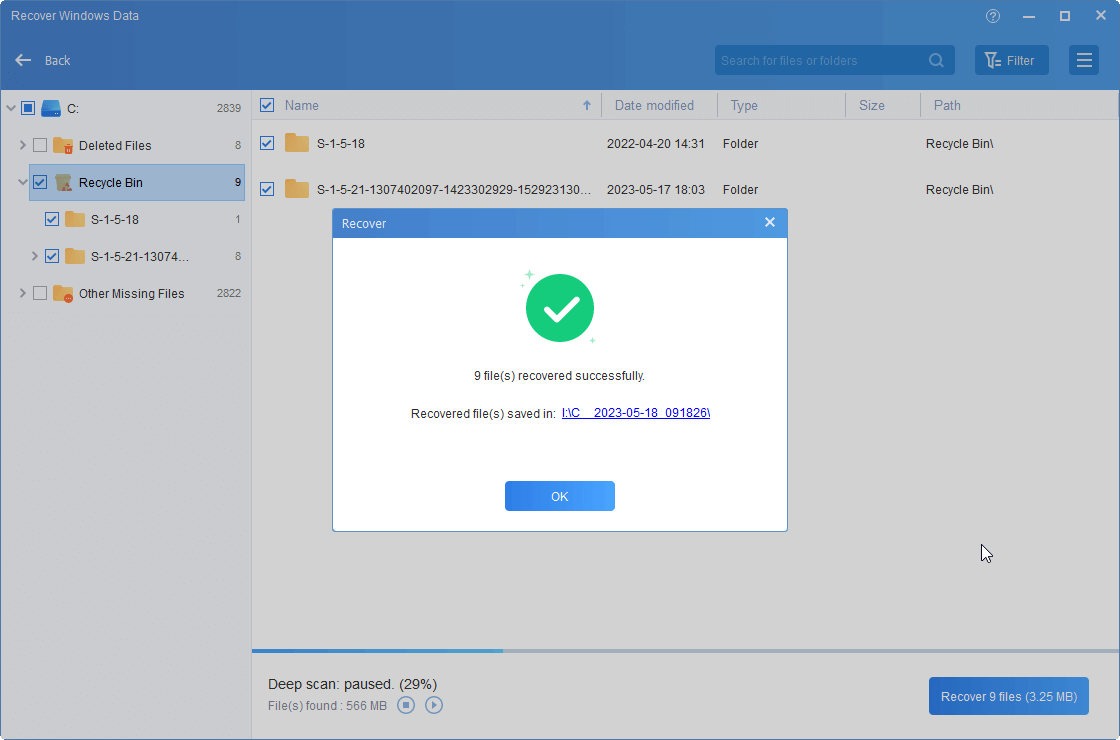
Task: Click the 2022-04-20 14:31 date cell
Action: click(656, 144)
